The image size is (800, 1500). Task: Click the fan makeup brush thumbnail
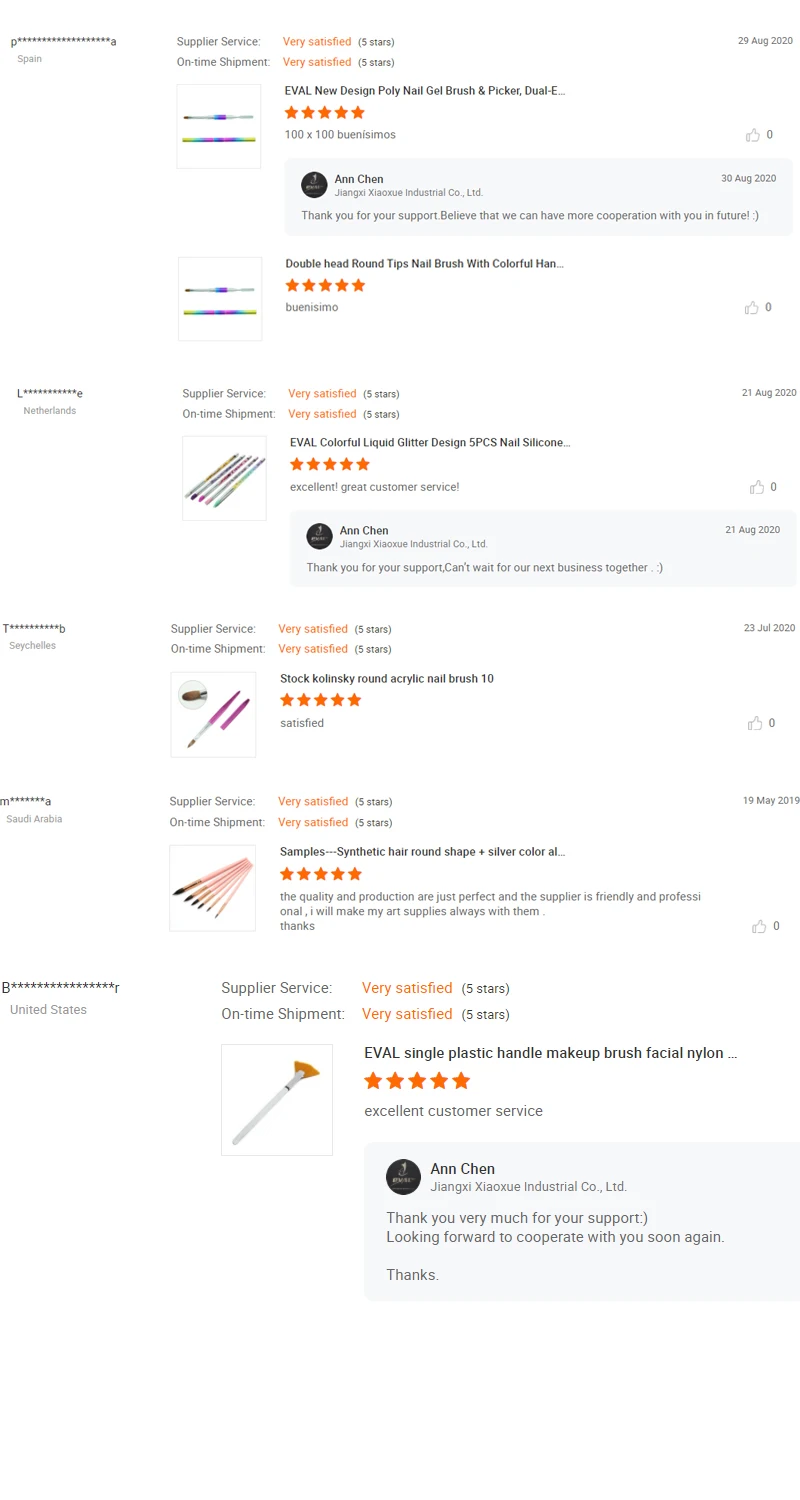pyautogui.click(x=277, y=1100)
